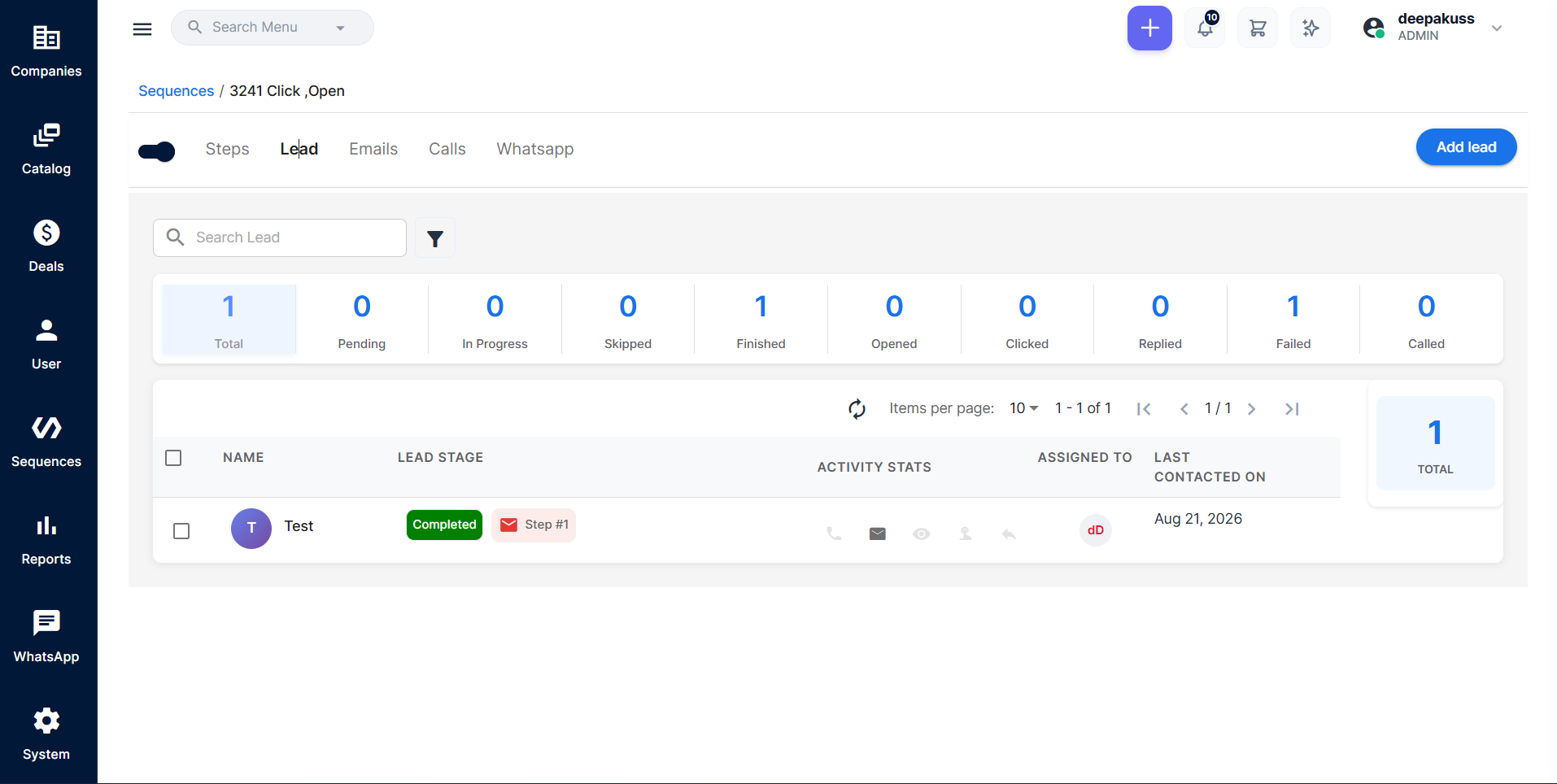
Task: Filter by the In Progress stat card
Action: point(495,320)
